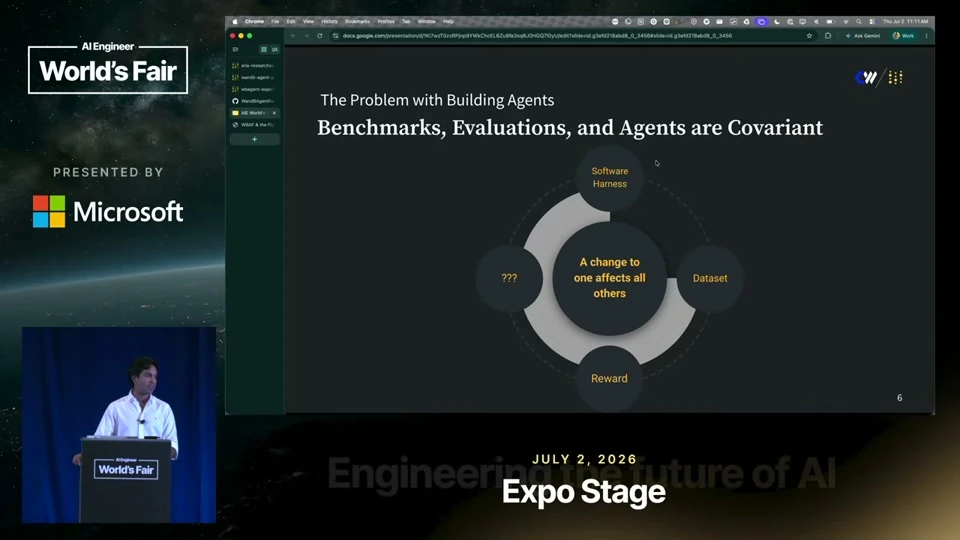
Task: Open the Help menu
Action: pyautogui.click(x=448, y=21)
